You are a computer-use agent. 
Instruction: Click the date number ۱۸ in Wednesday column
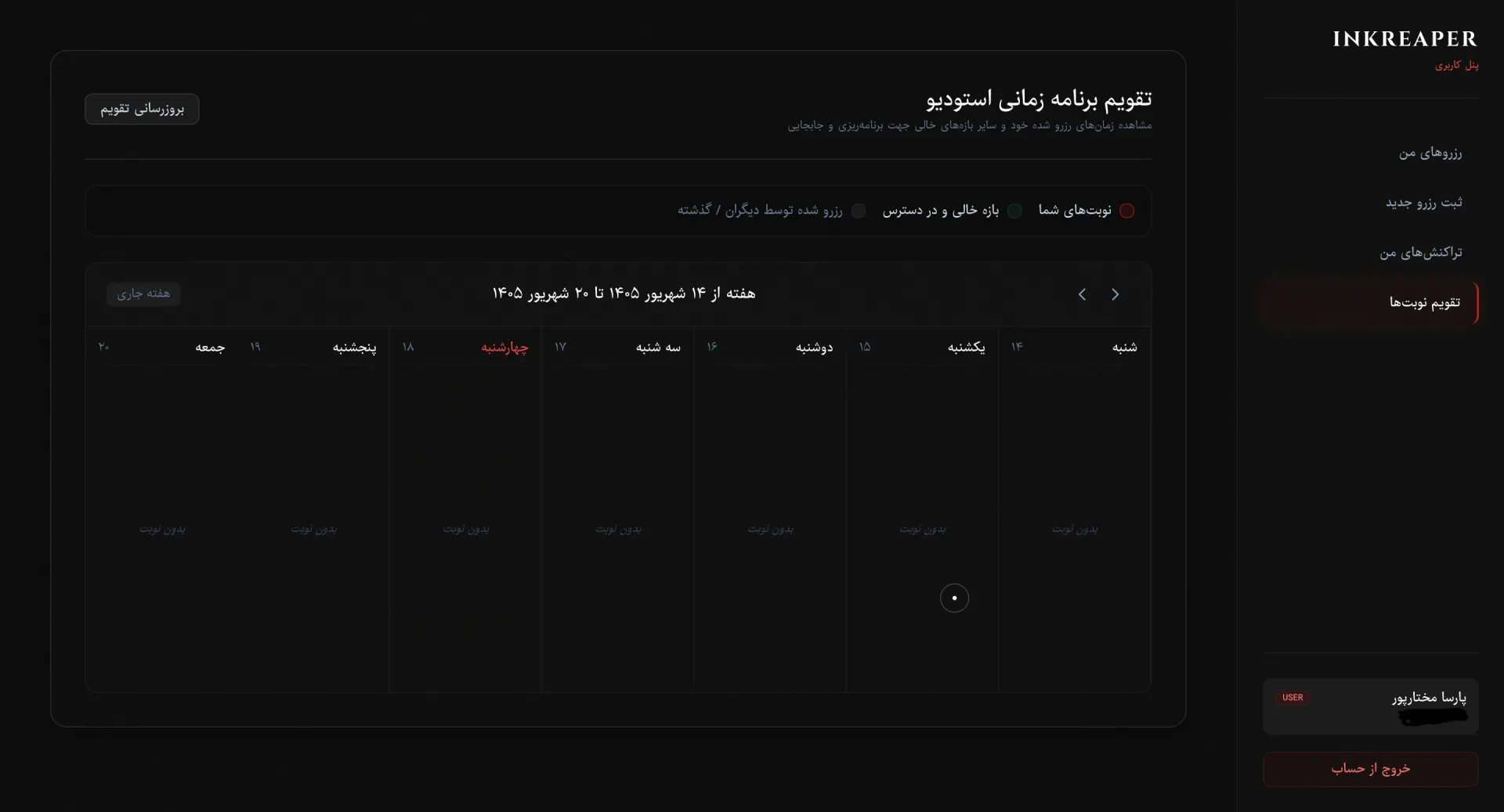[x=408, y=346]
